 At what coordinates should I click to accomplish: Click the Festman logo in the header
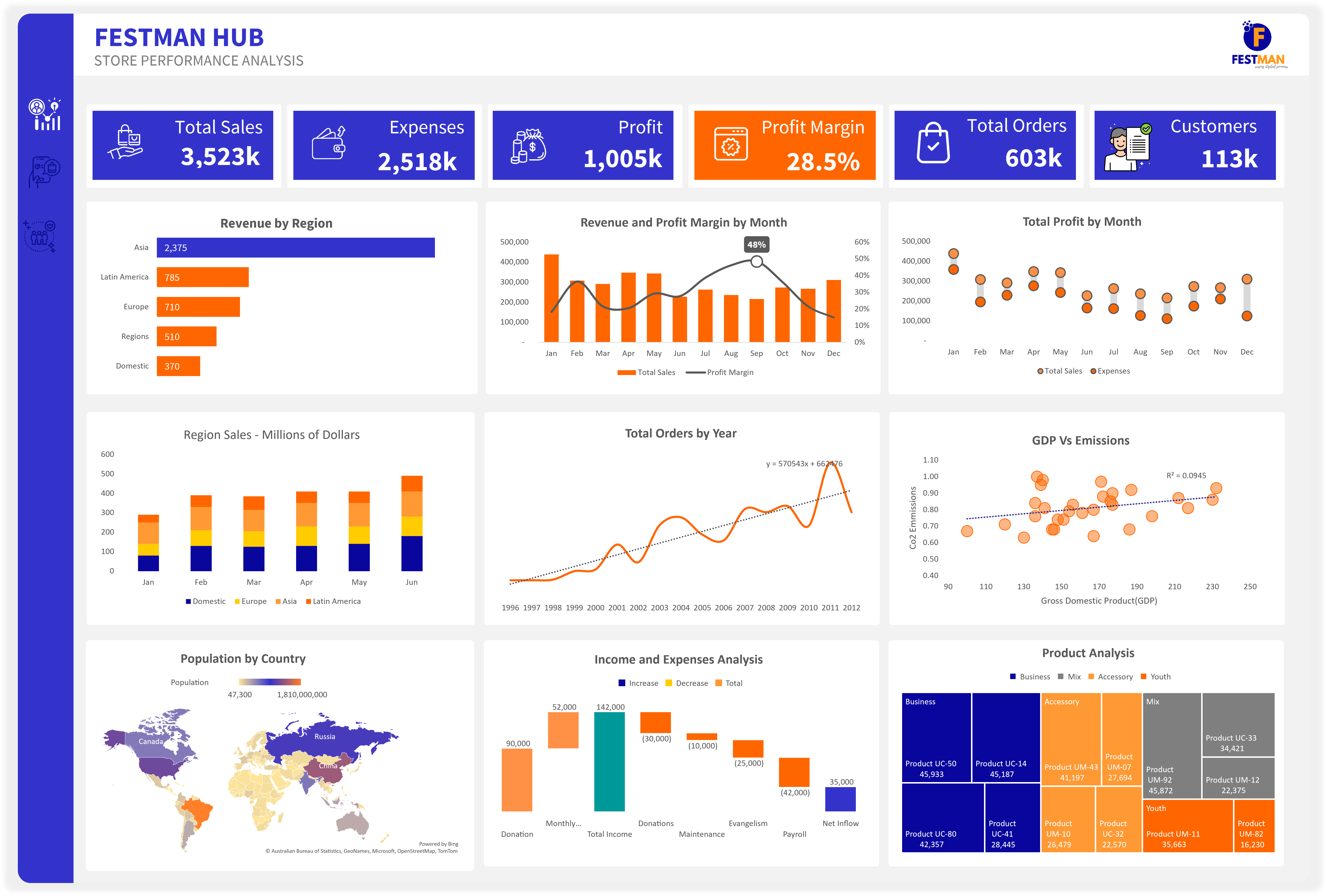1259,45
